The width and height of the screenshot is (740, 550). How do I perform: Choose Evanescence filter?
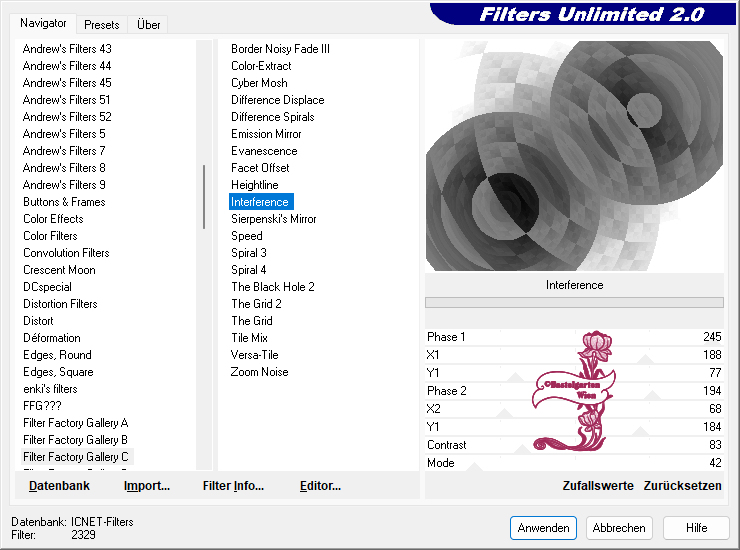point(264,151)
